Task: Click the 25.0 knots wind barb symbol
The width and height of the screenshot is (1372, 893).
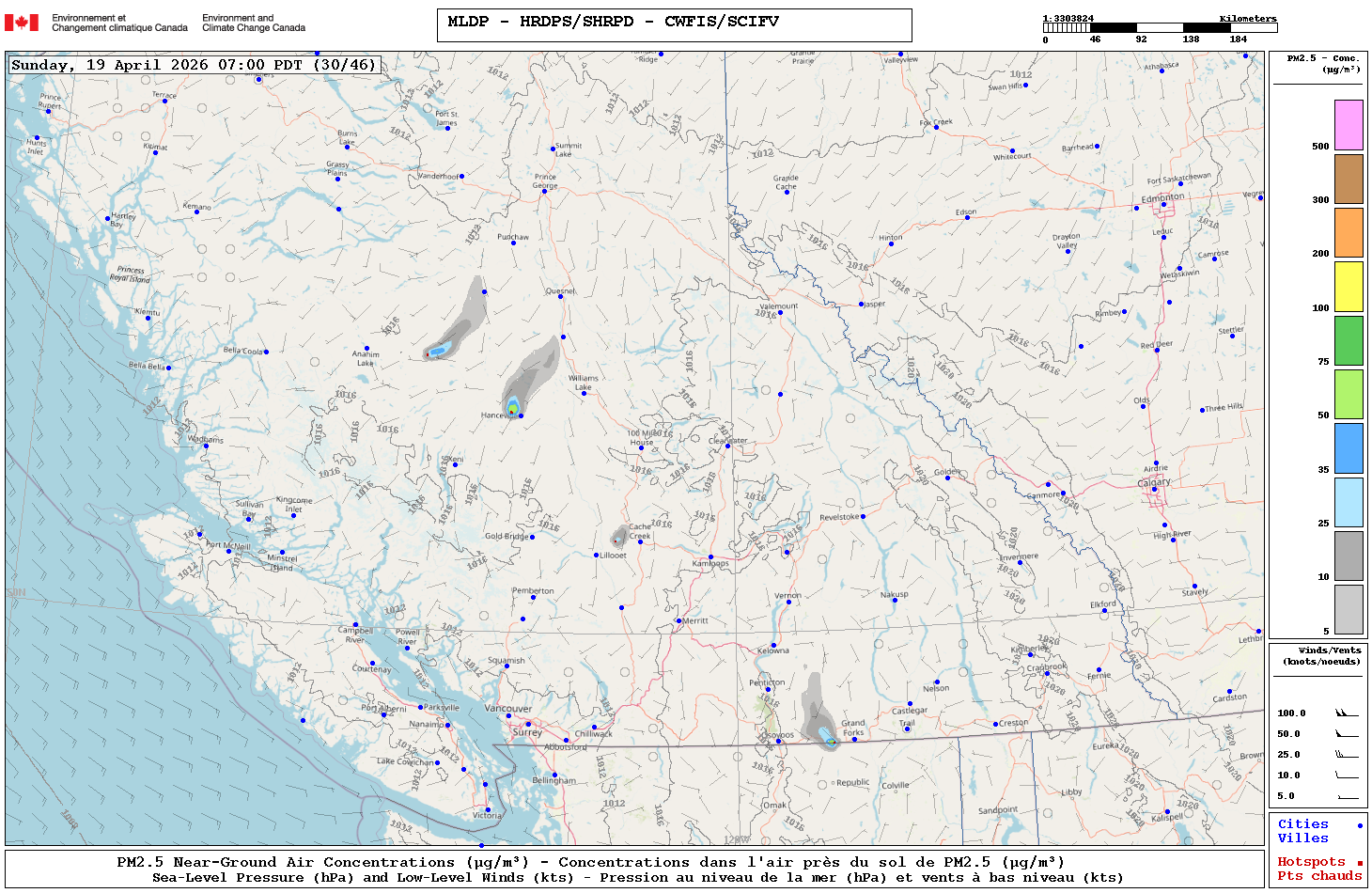Action: point(1347,755)
